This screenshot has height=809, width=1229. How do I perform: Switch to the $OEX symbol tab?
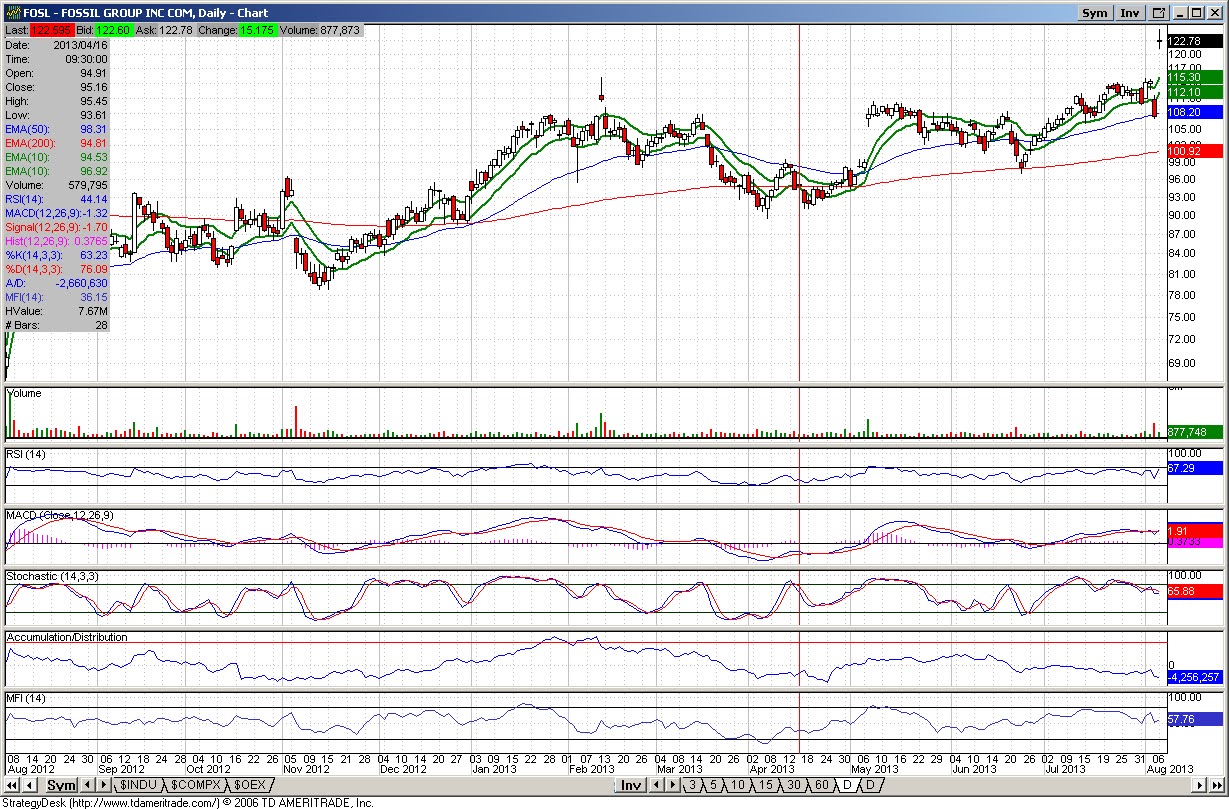coord(250,785)
